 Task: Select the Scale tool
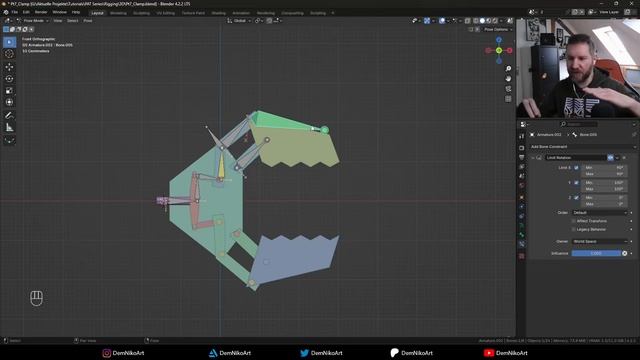(9, 91)
